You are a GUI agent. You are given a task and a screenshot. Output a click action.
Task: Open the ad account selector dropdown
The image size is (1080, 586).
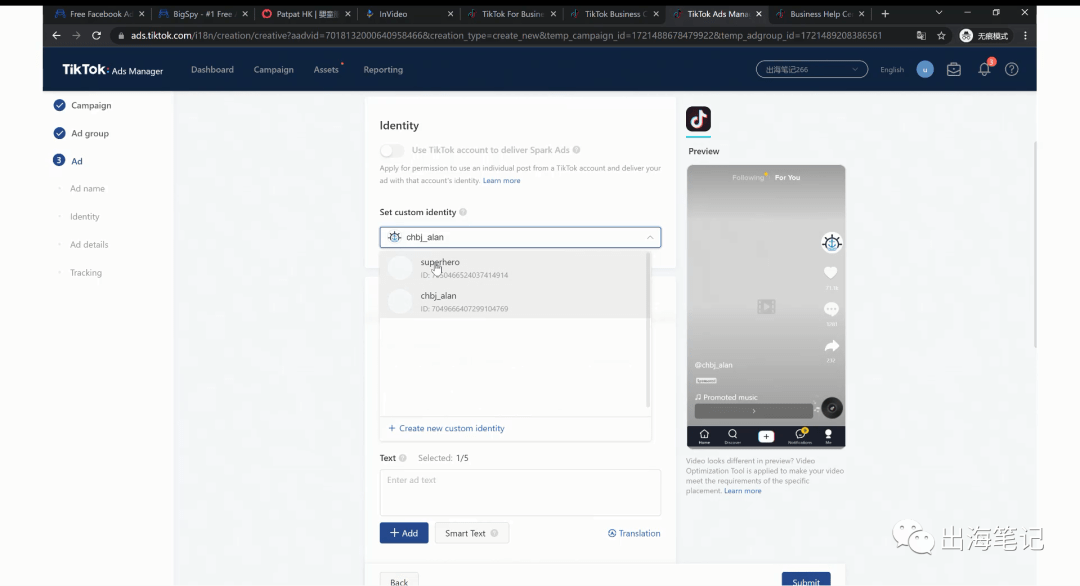(811, 70)
